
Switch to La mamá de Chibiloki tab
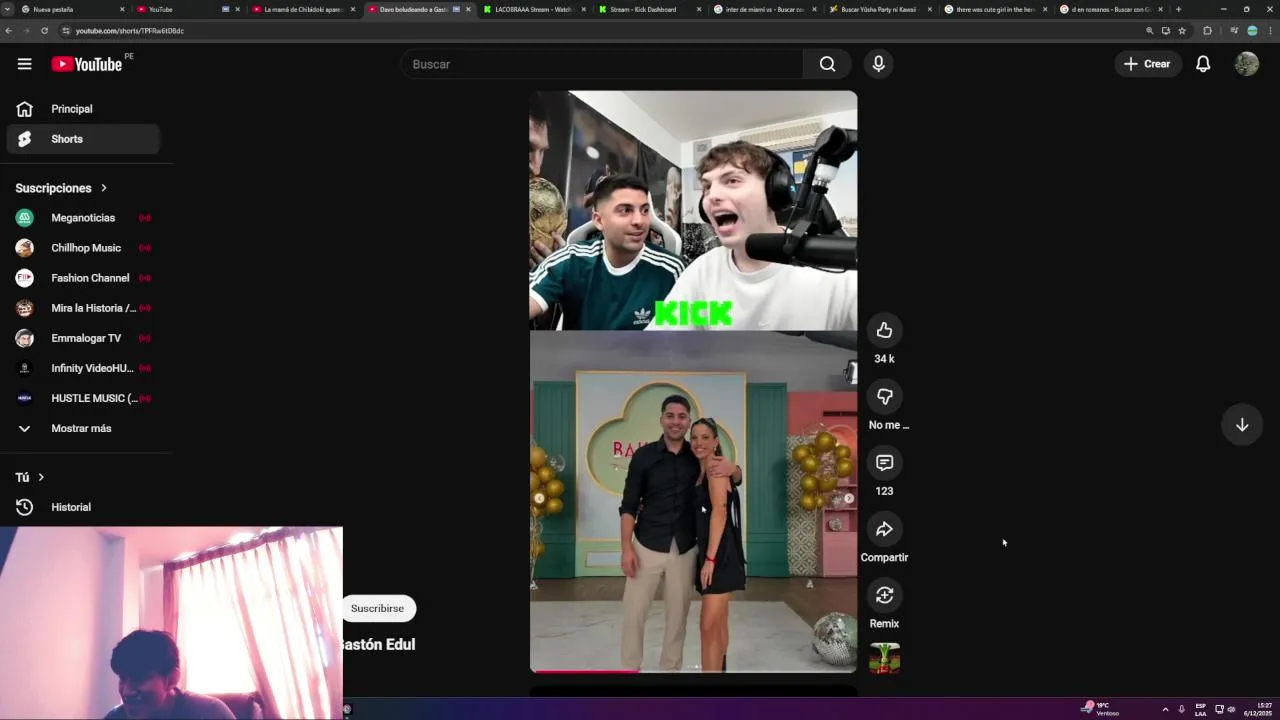click(302, 9)
